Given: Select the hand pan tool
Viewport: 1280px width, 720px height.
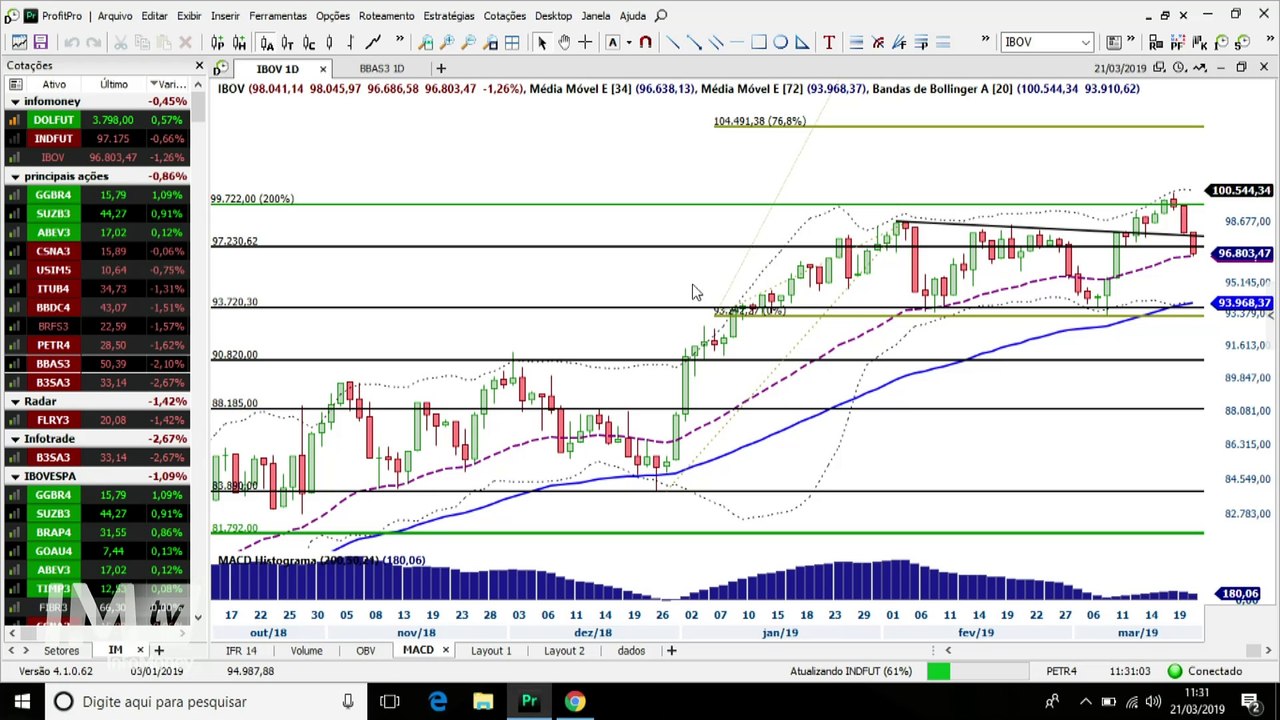Looking at the screenshot, I should point(564,42).
